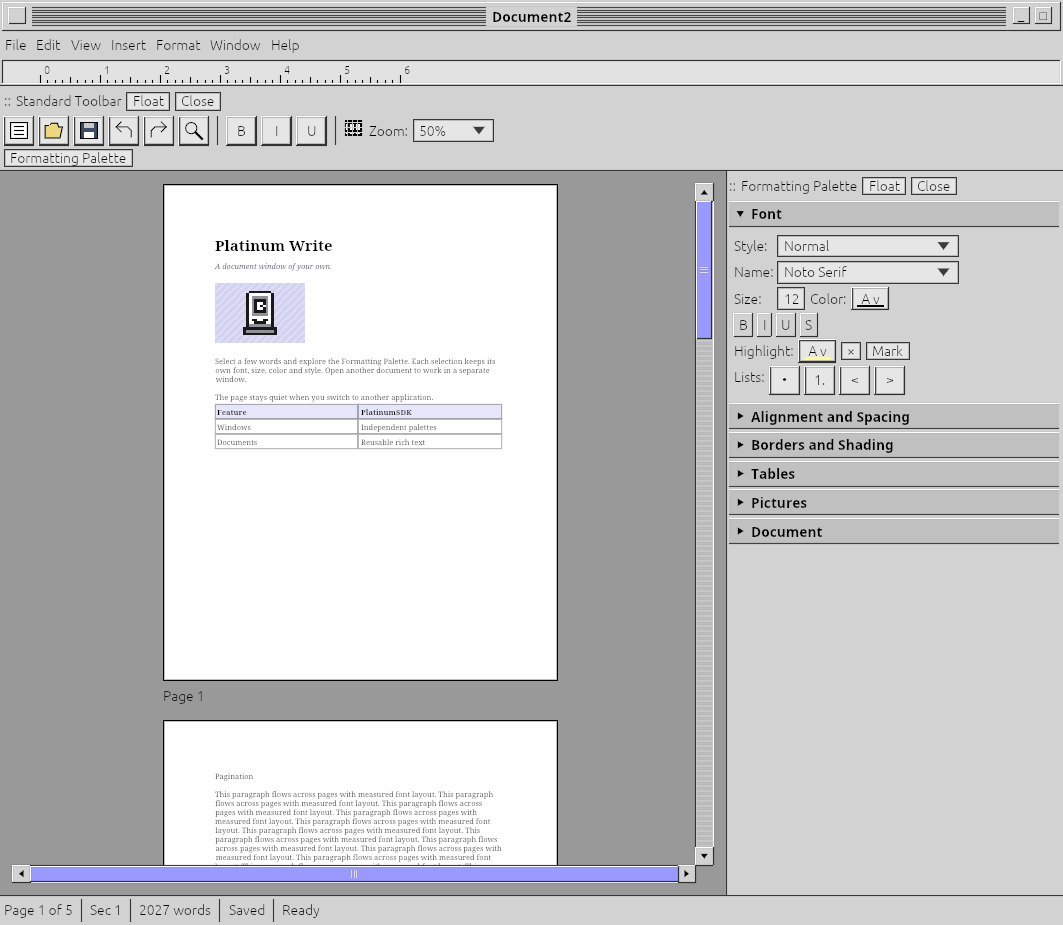1063x925 pixels.
Task: Click the ruler above the document
Action: 532,72
